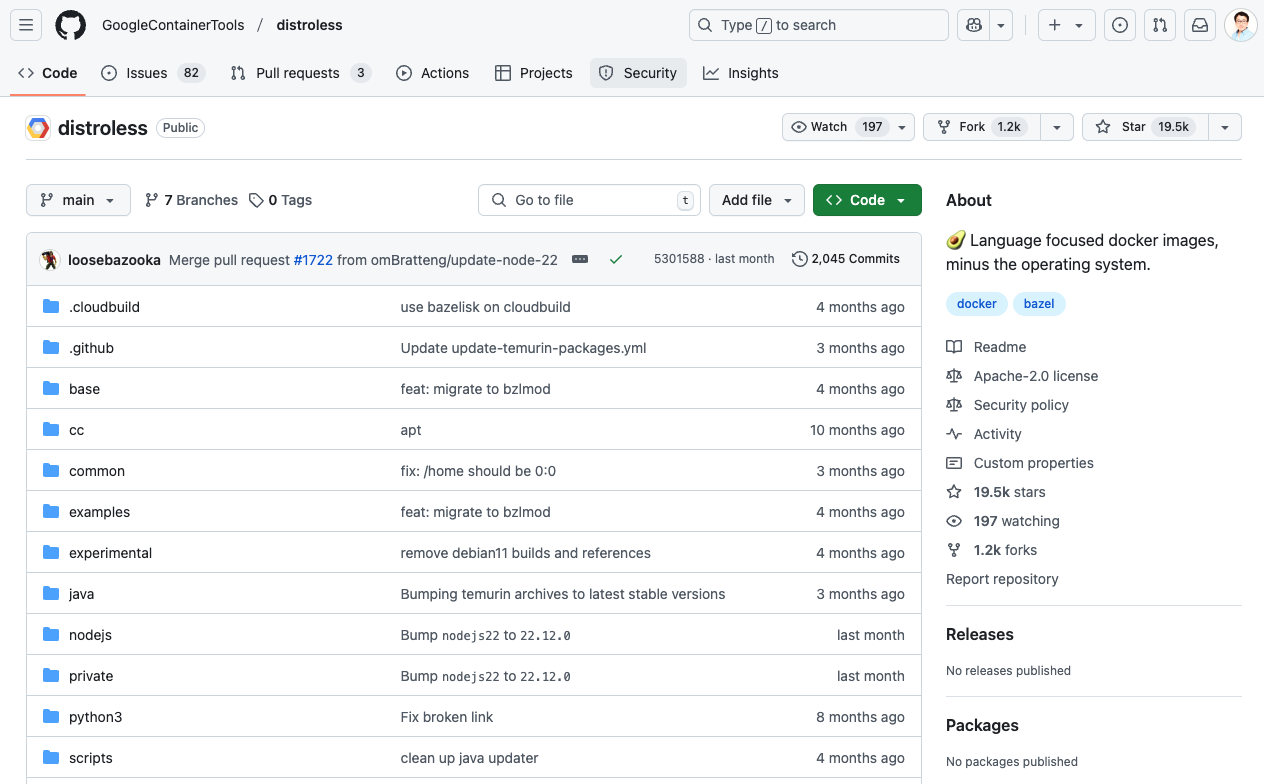This screenshot has height=784, width=1264.
Task: Watch the repository with the eye button
Action: 836,127
